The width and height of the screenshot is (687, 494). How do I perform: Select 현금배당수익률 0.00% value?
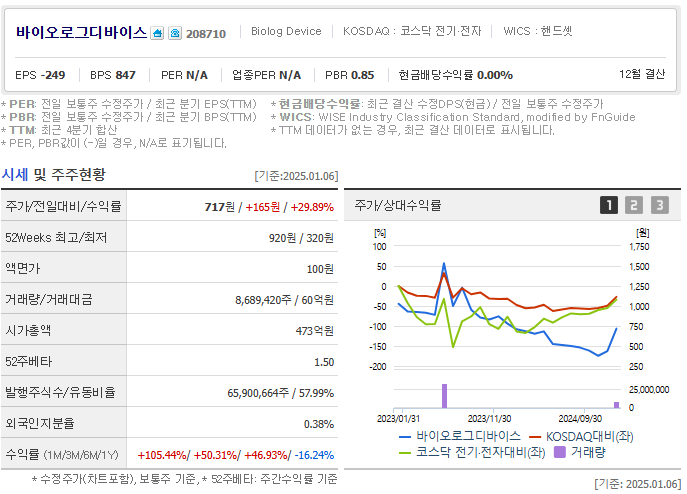click(x=455, y=75)
